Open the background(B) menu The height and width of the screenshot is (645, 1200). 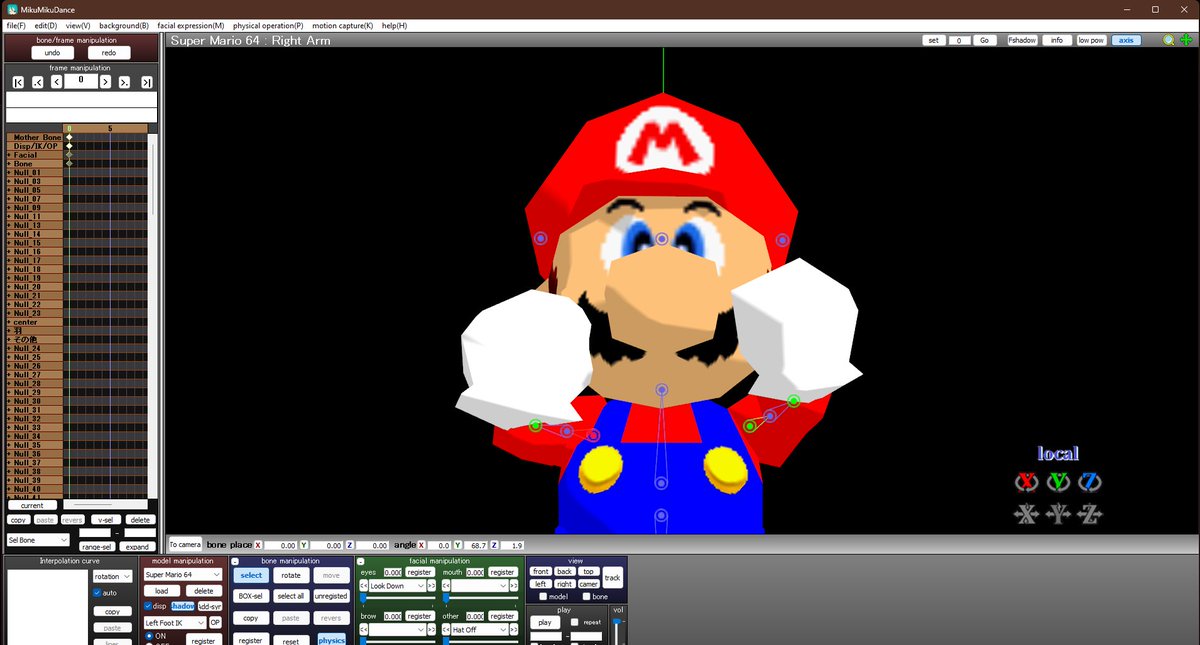tap(124, 25)
